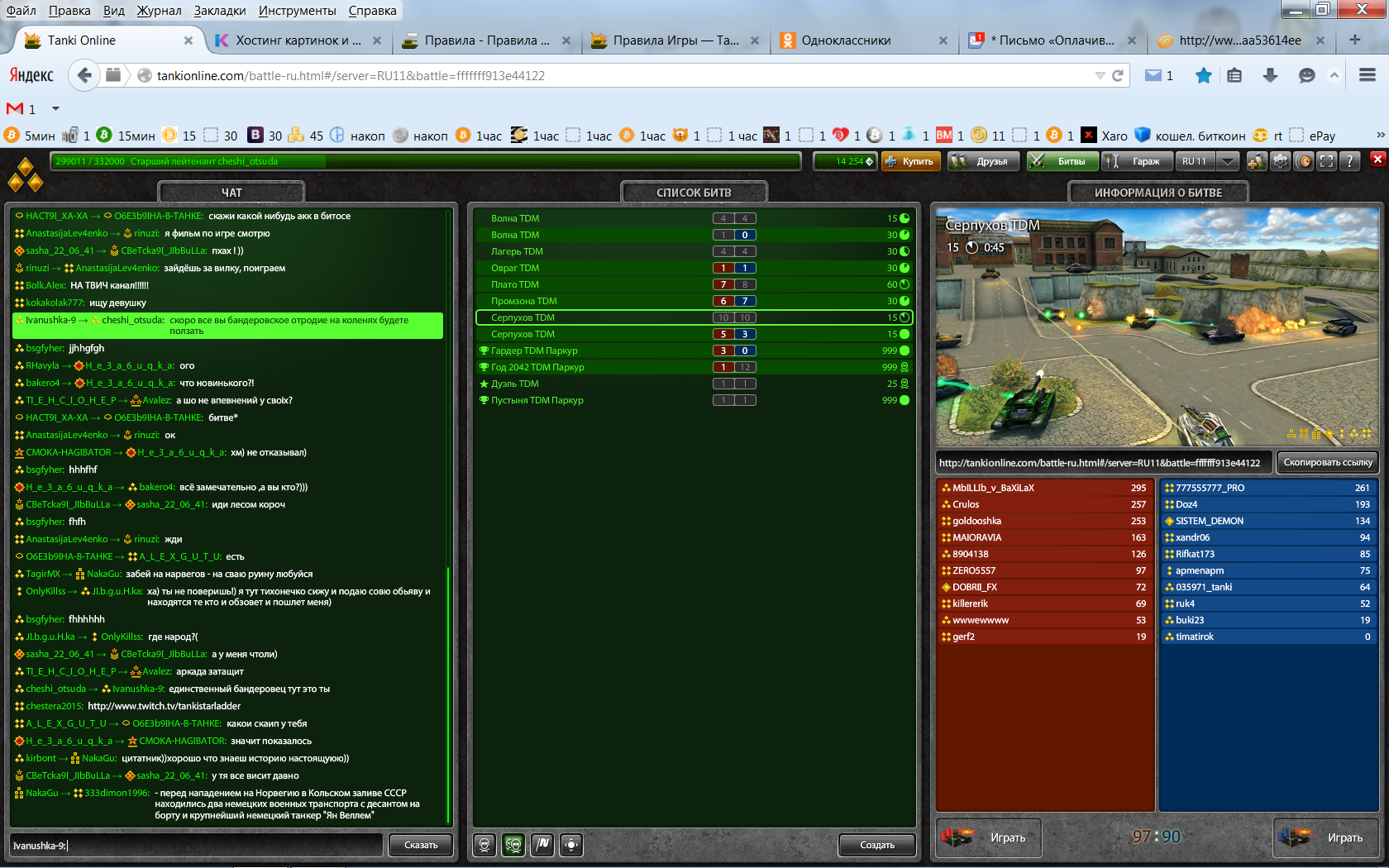Join the blue team via Играть
The width and height of the screenshot is (1389, 868).
pos(1326,837)
